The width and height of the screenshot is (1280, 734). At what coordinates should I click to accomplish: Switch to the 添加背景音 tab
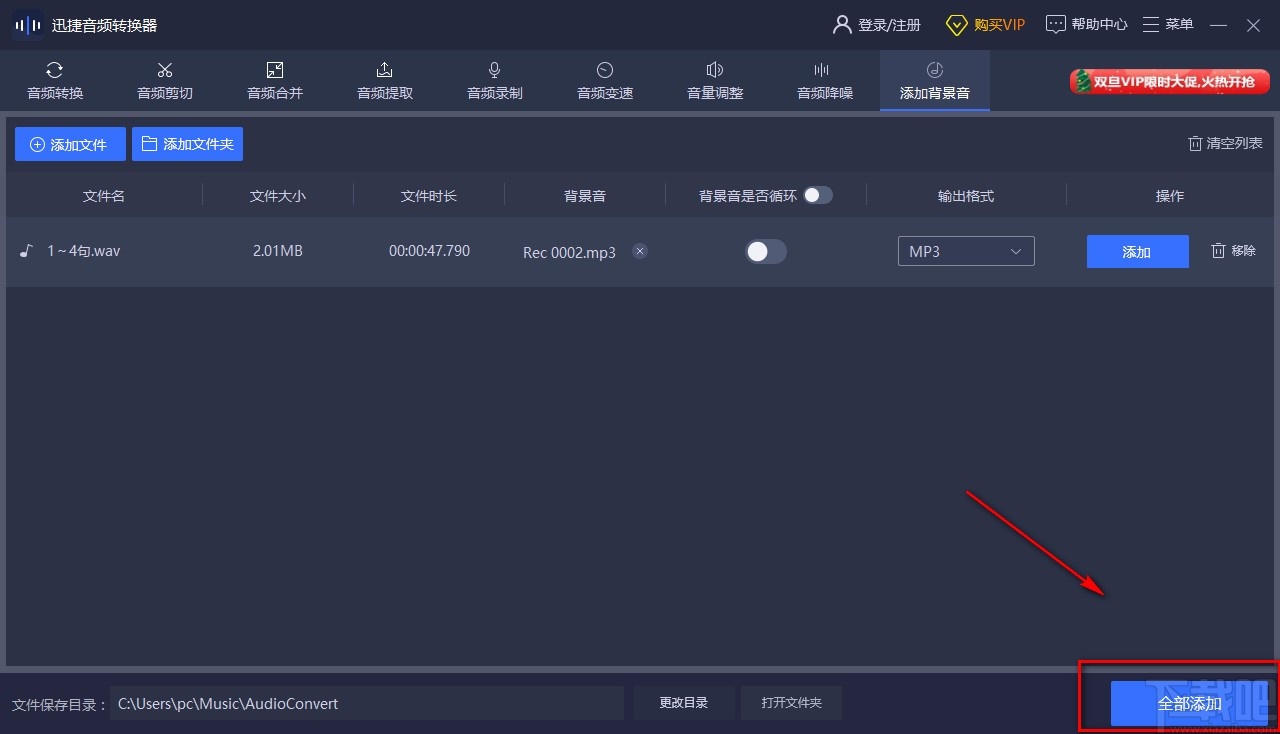pos(934,80)
